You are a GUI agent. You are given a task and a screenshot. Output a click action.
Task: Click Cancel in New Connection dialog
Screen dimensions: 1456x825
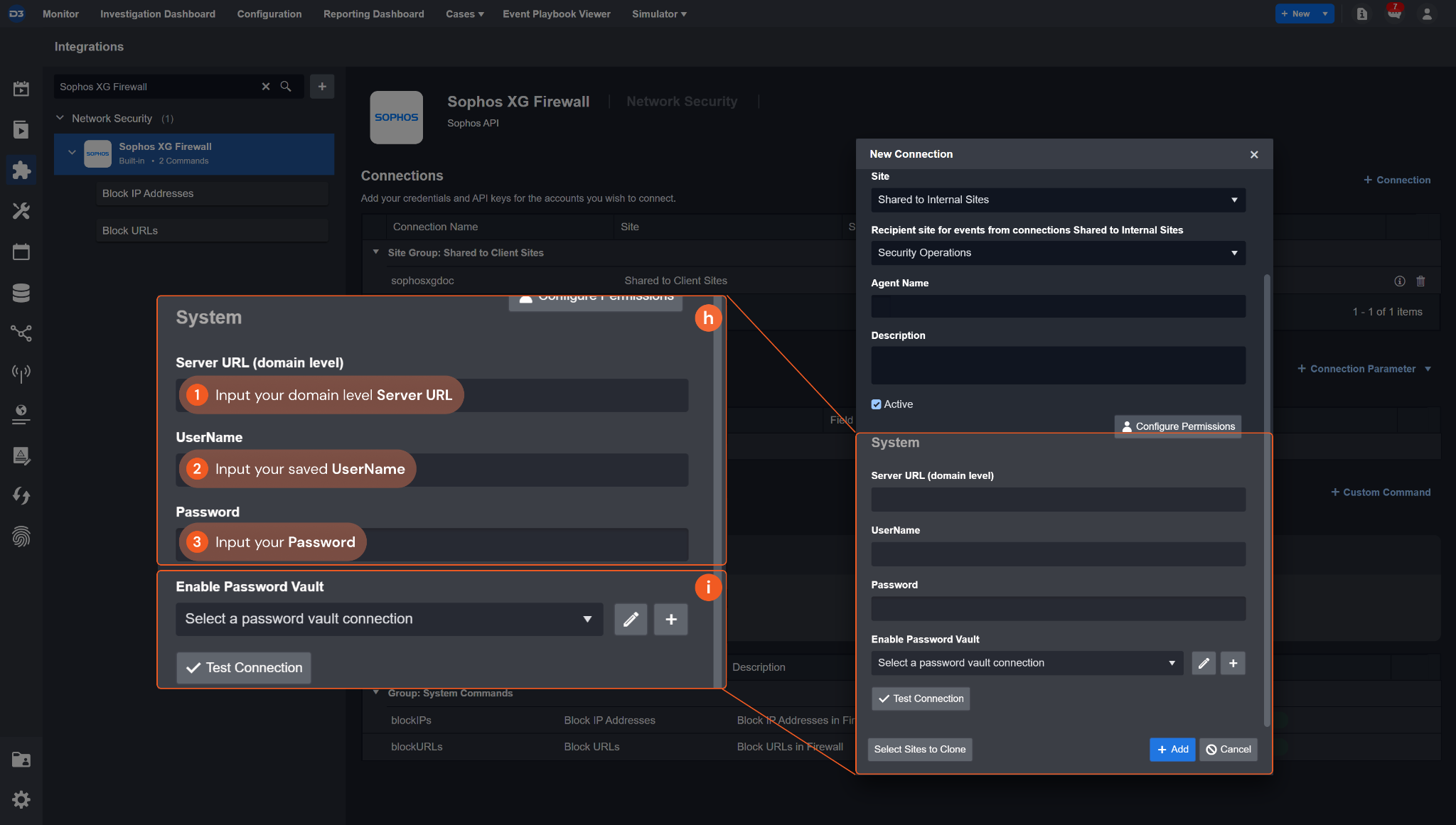point(1228,750)
